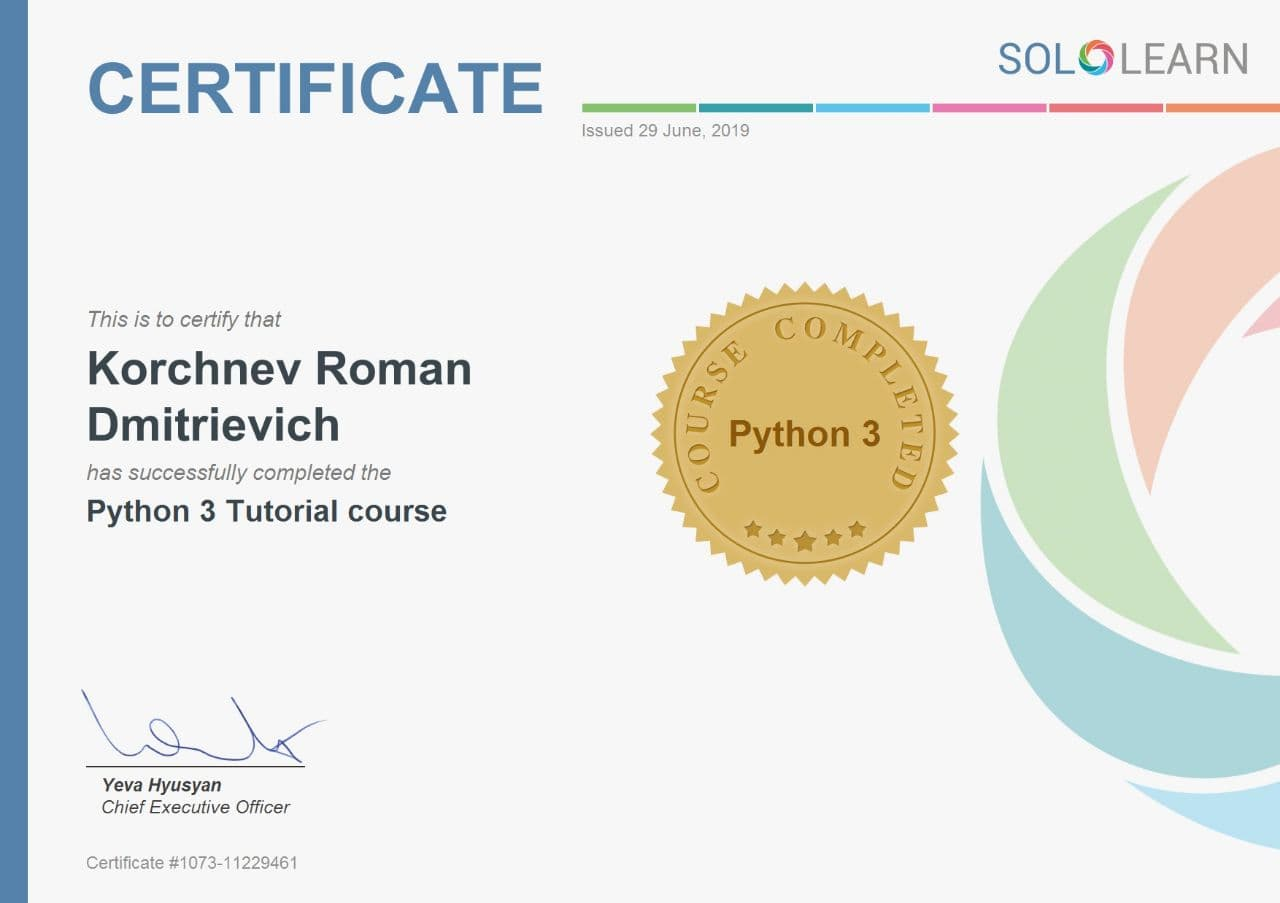Click the Python 3 Tutorial course text
1280x903 pixels.
(266, 511)
